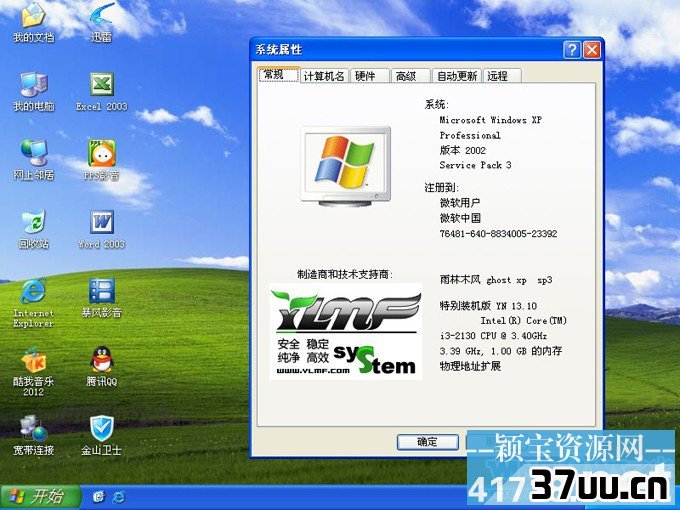
Task: Click the 'Service Pack 3' text
Action: tap(475, 165)
